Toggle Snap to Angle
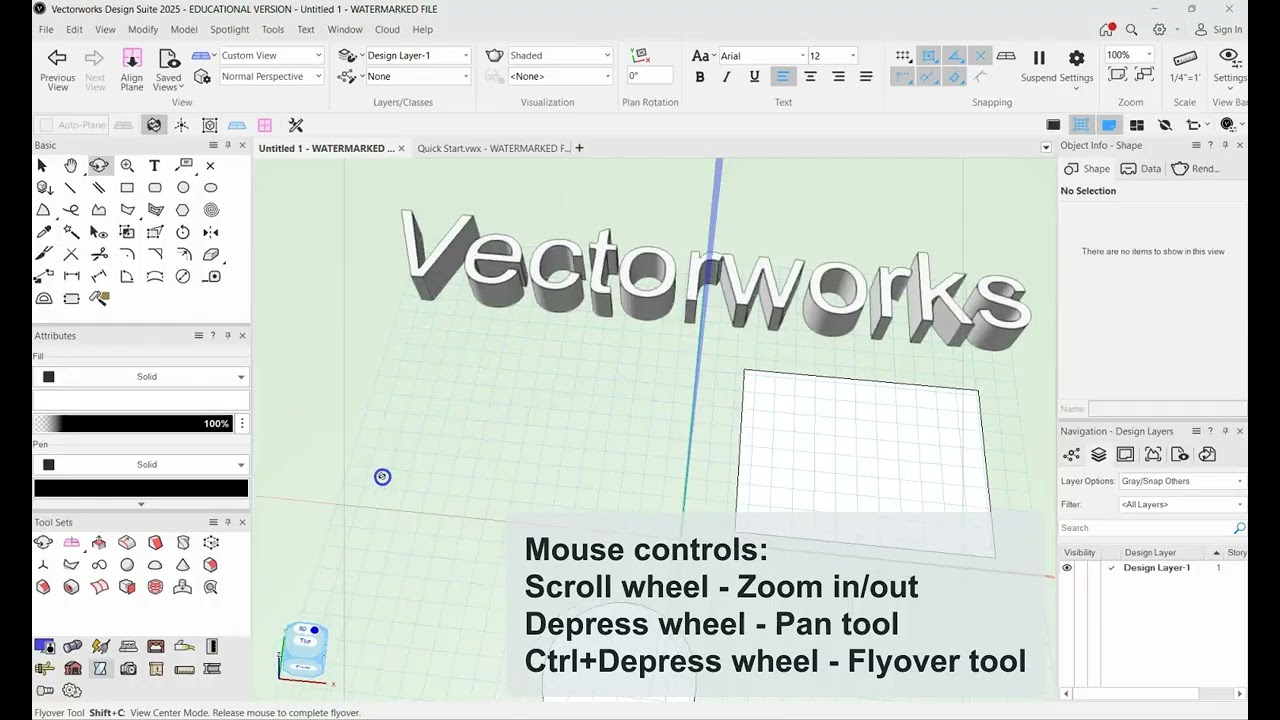The height and width of the screenshot is (720, 1280). [955, 56]
